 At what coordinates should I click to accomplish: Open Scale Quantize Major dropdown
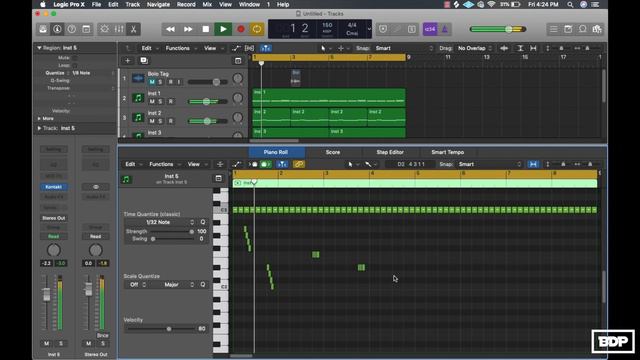click(173, 284)
